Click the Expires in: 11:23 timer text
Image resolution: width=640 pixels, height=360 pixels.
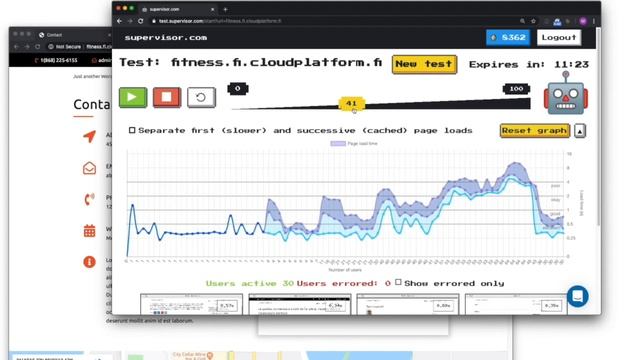coord(529,64)
